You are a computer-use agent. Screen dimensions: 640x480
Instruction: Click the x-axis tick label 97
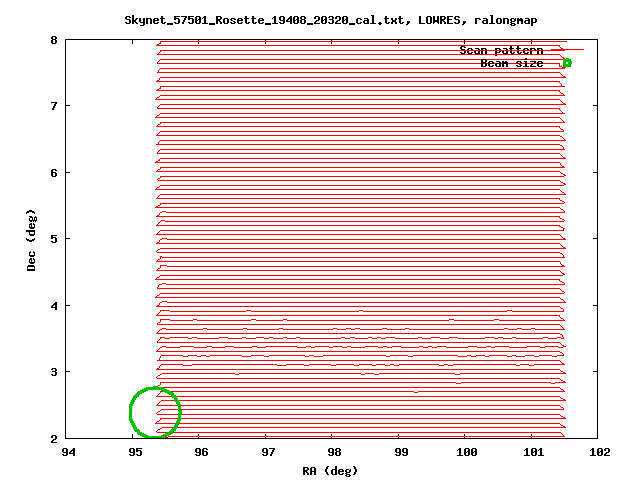pos(268,452)
